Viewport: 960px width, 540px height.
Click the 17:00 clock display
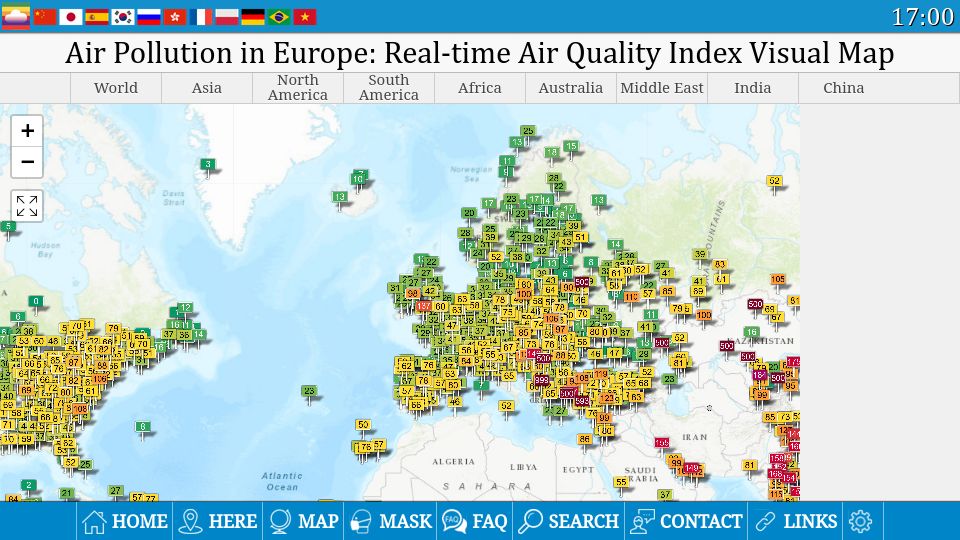tap(923, 17)
